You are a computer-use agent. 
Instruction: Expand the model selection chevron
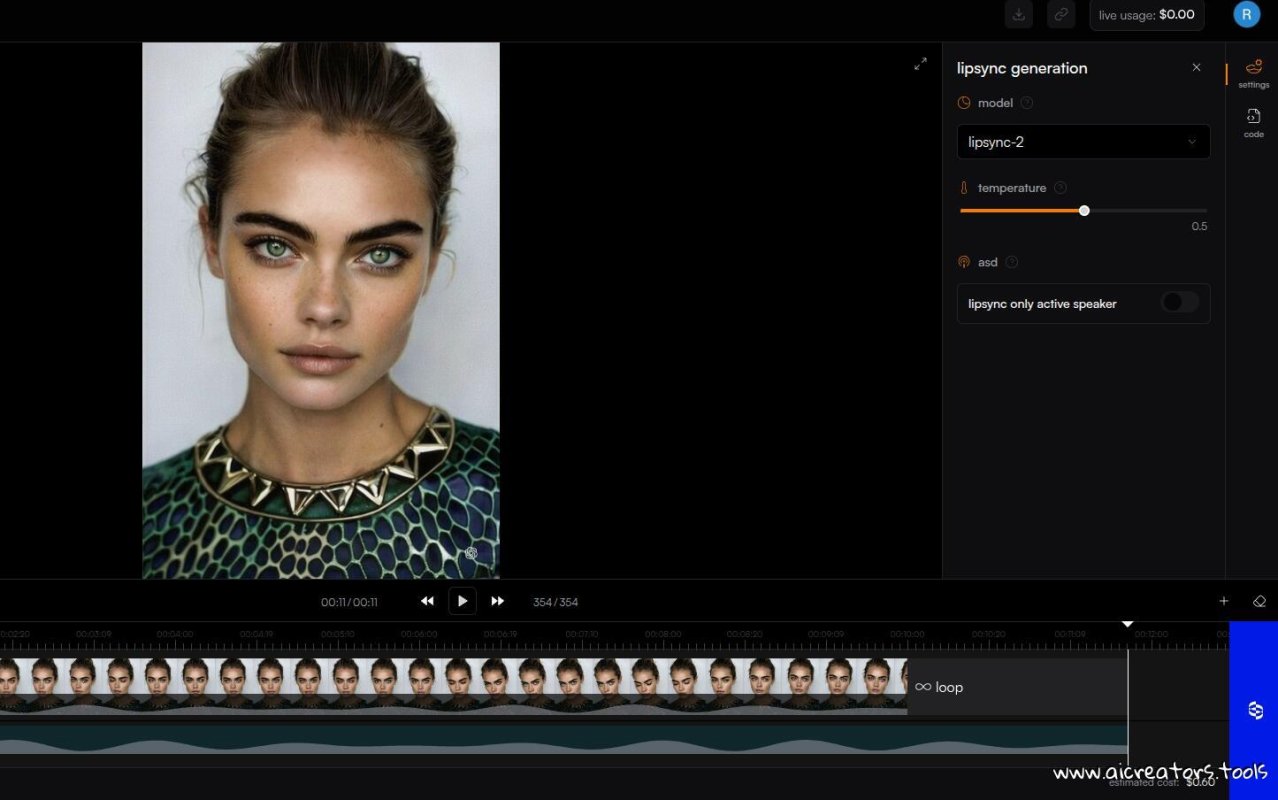pyautogui.click(x=1191, y=141)
